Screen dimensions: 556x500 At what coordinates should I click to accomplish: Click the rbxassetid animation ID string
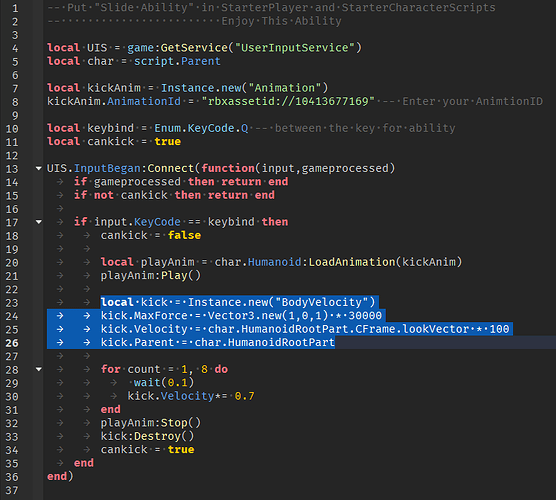[x=288, y=101]
